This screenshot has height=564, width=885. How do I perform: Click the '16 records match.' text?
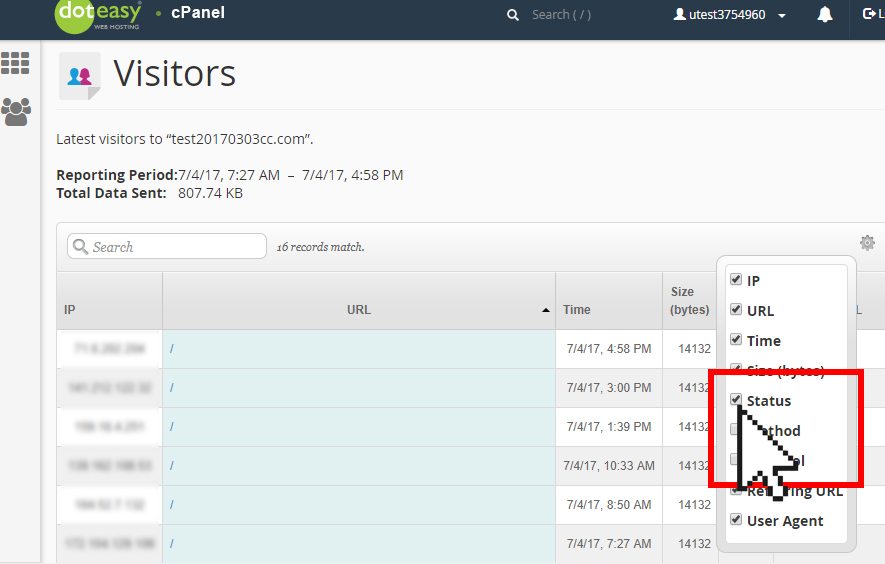tap(320, 247)
